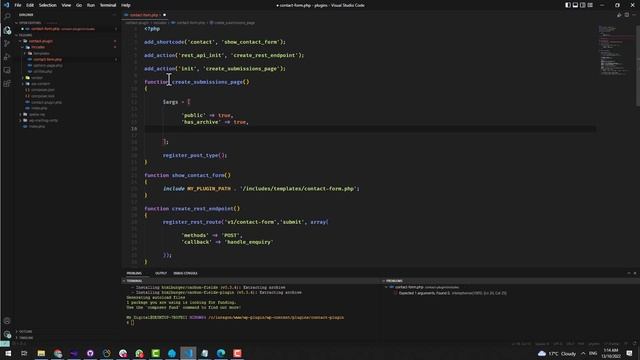Toggle the bottom panel layout icon
This screenshot has width=640, height=360.
point(575,5)
